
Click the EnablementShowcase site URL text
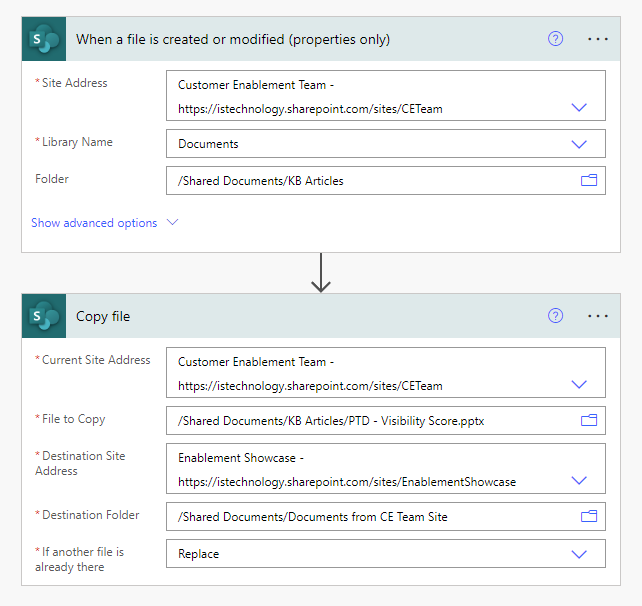[x=347, y=482]
